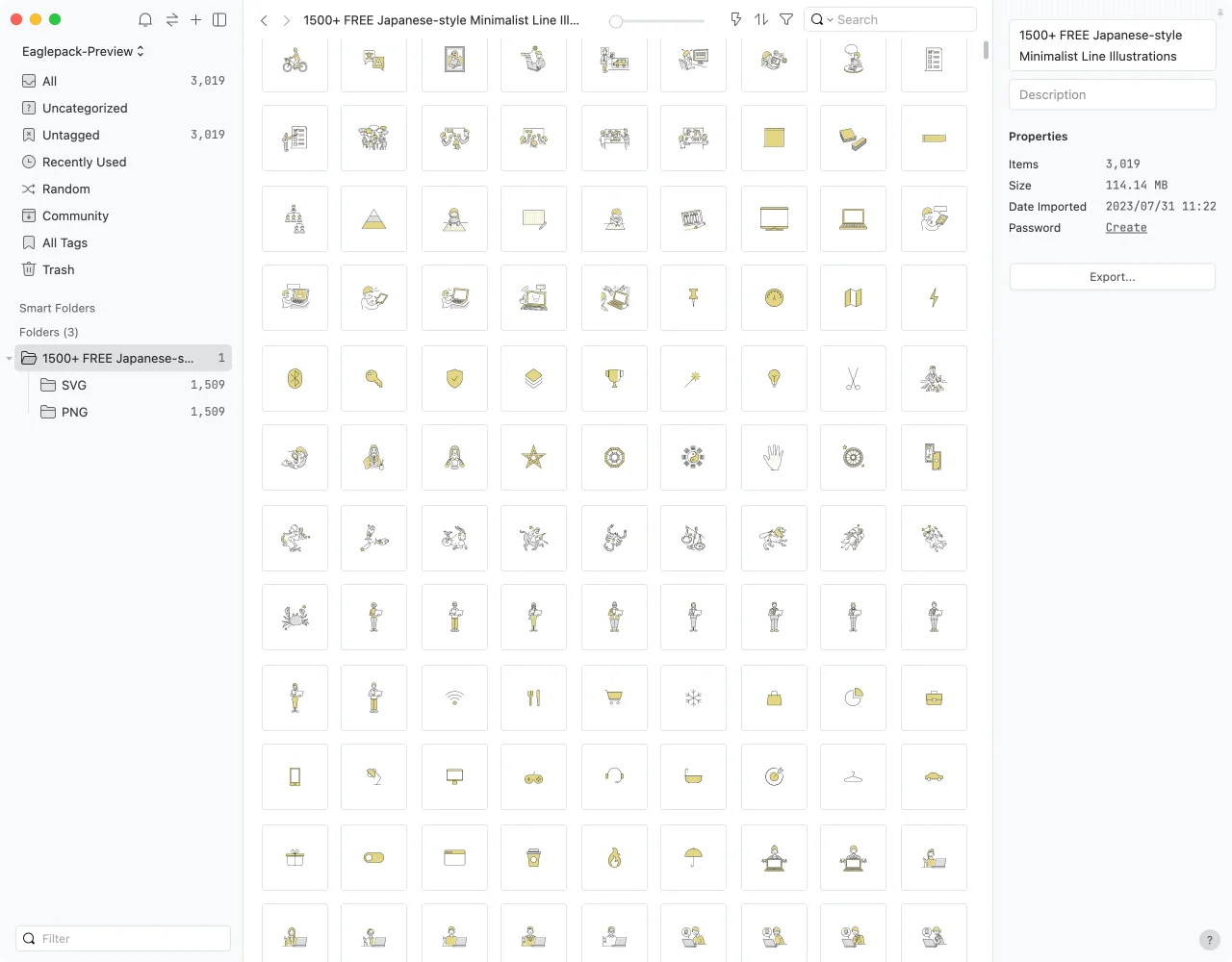Adjust the thumbnail size slider
Image resolution: width=1232 pixels, height=962 pixels.
pyautogui.click(x=616, y=20)
